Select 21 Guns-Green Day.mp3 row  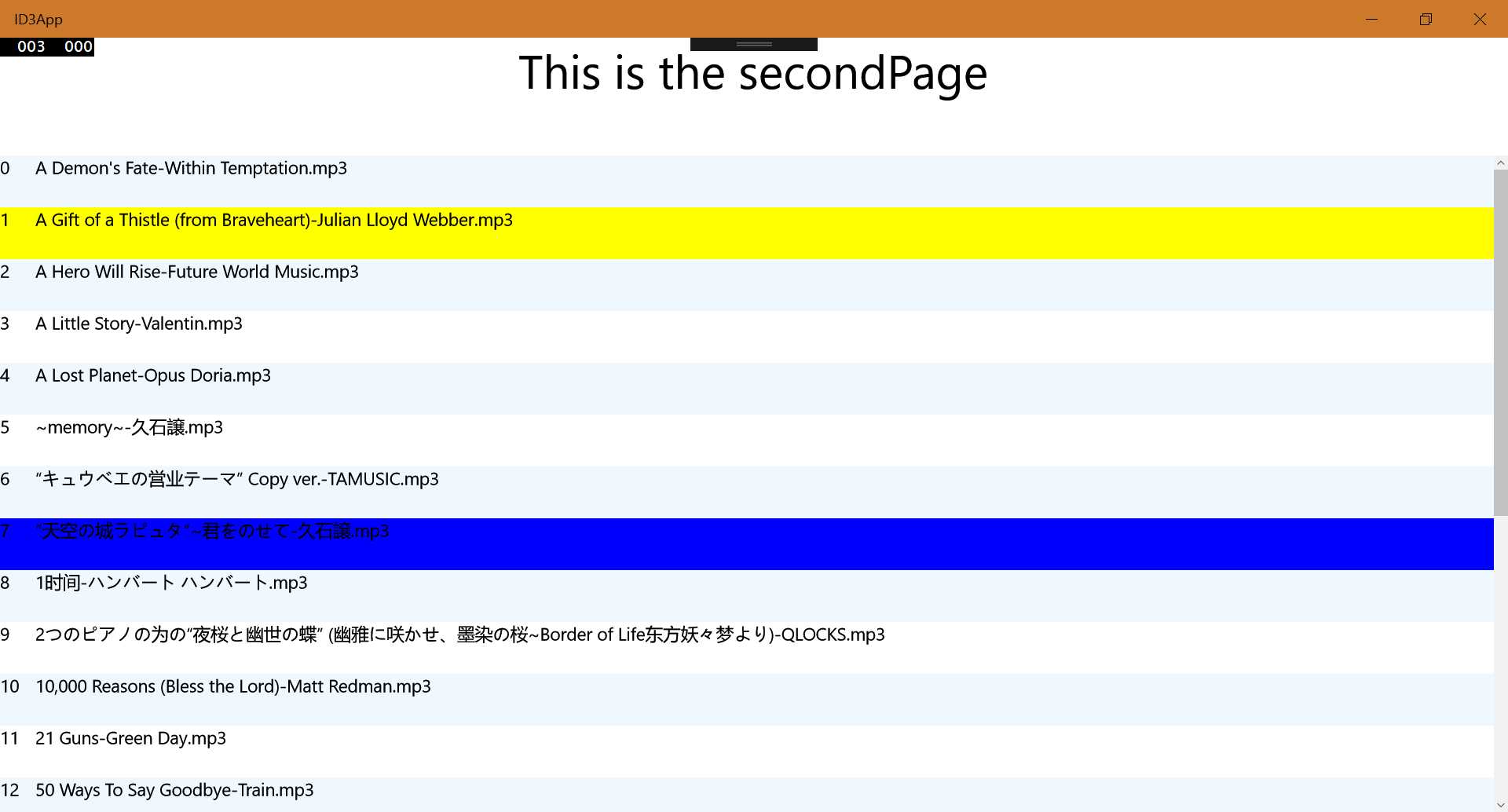click(746, 752)
